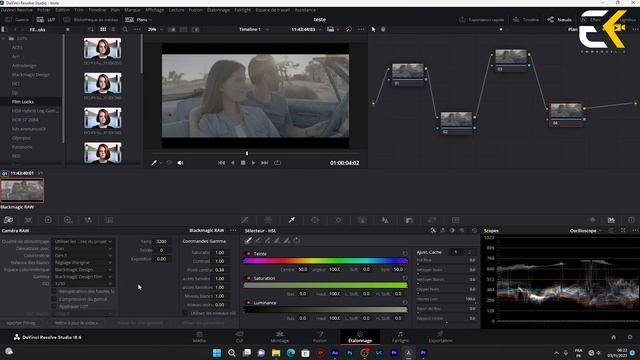Open the Fusion menu in menu bar
The height and width of the screenshot is (360, 640).
point(196,10)
